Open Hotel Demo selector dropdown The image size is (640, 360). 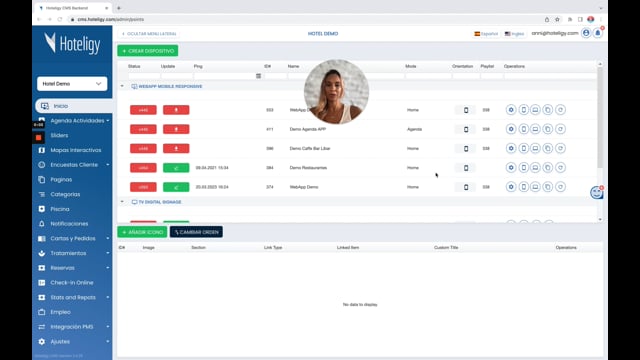point(72,84)
